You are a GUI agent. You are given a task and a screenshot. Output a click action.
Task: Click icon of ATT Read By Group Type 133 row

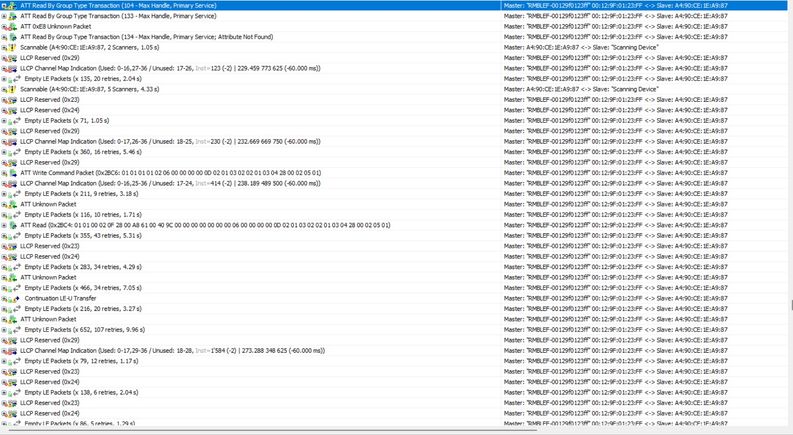coord(12,16)
